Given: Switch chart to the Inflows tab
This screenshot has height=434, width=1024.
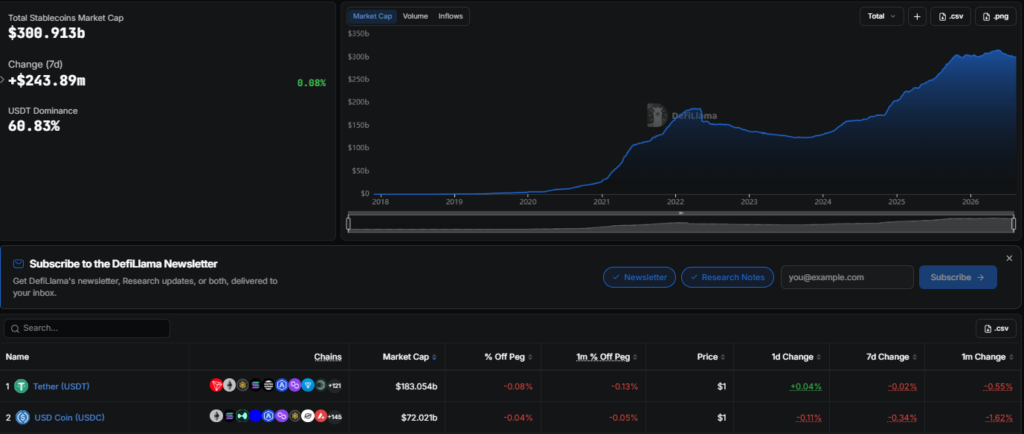Looking at the screenshot, I should [x=451, y=16].
